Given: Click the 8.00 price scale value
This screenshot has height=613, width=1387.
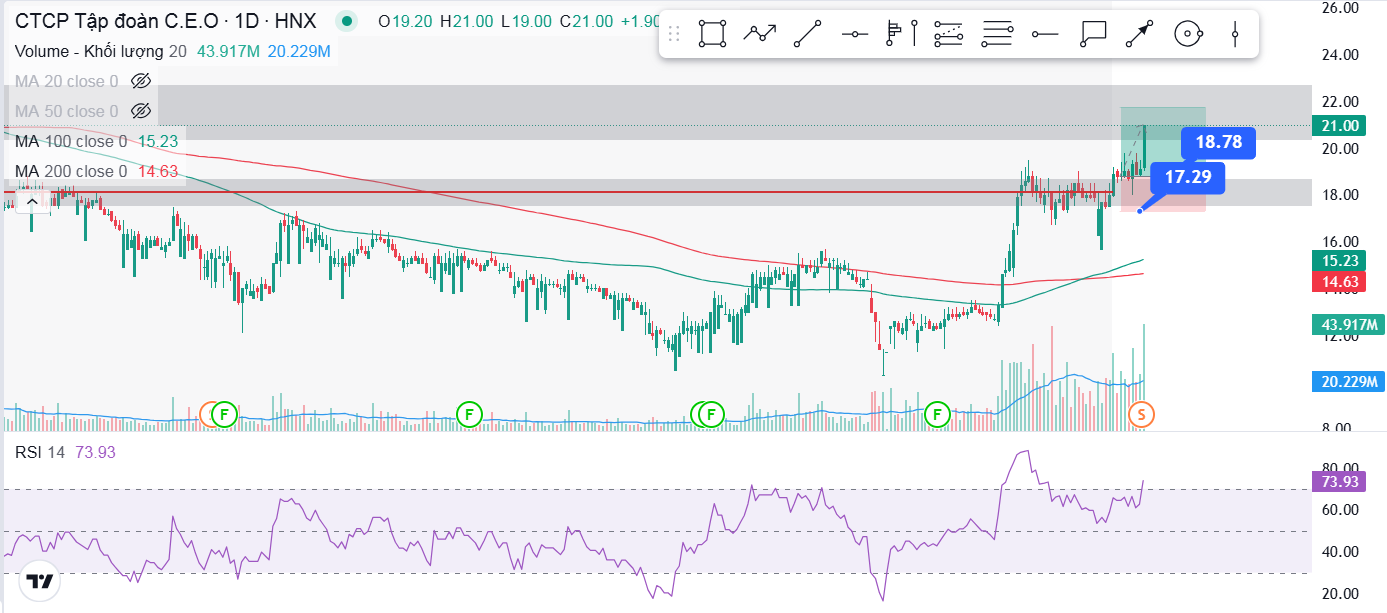Looking at the screenshot, I should click(1339, 428).
